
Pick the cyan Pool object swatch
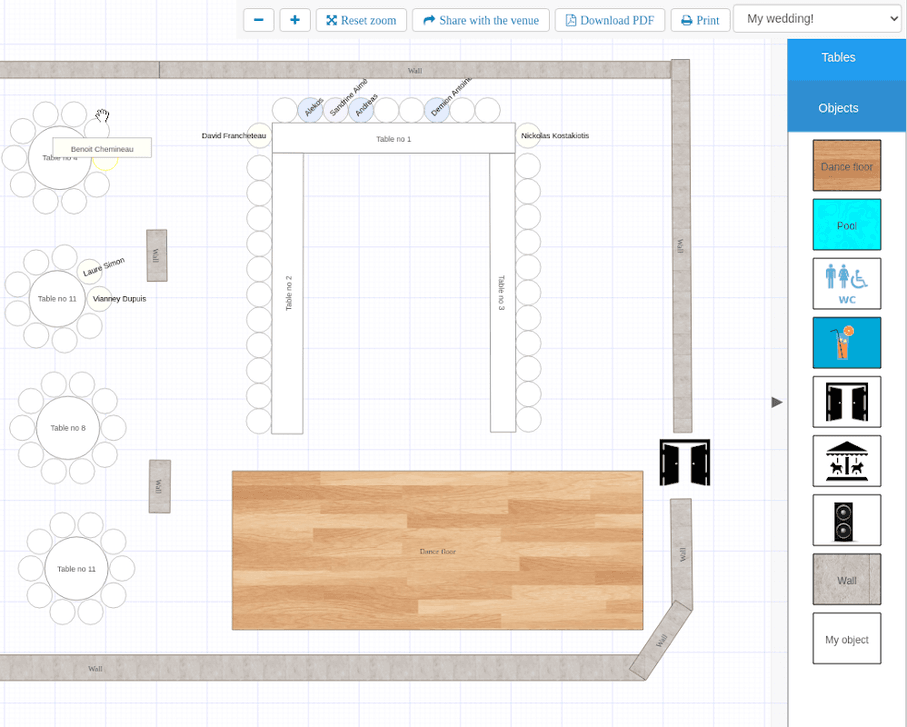pos(846,225)
